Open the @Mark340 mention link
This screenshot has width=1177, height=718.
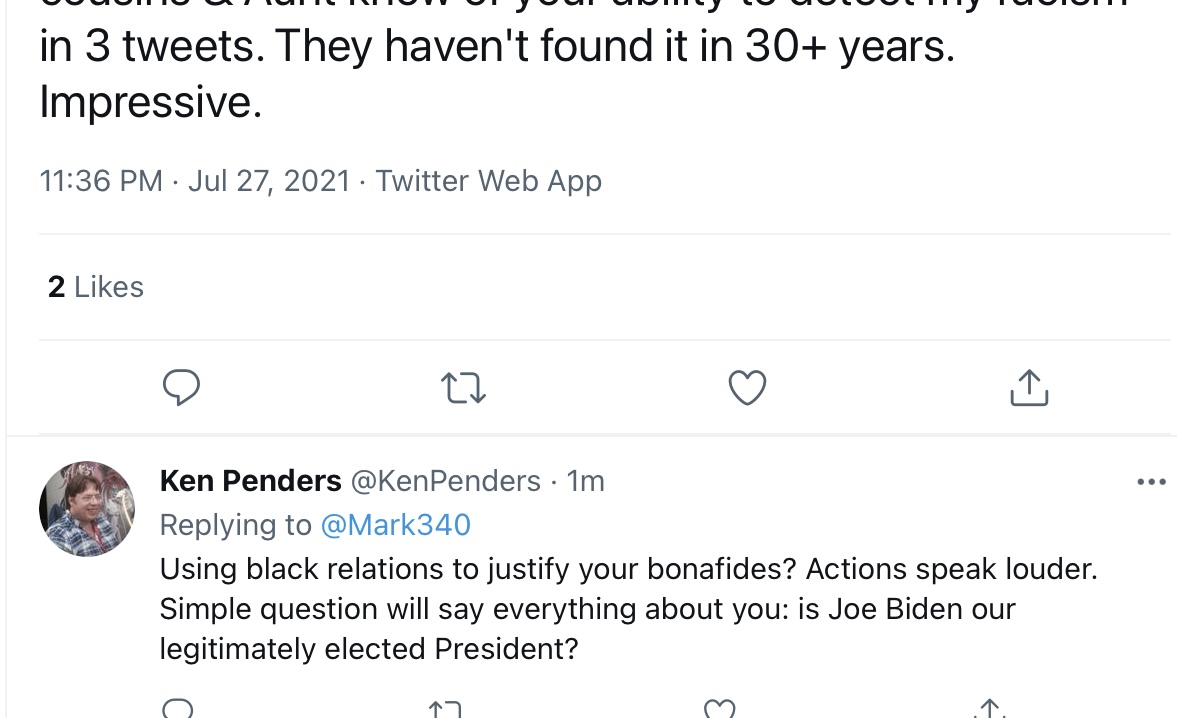(396, 524)
